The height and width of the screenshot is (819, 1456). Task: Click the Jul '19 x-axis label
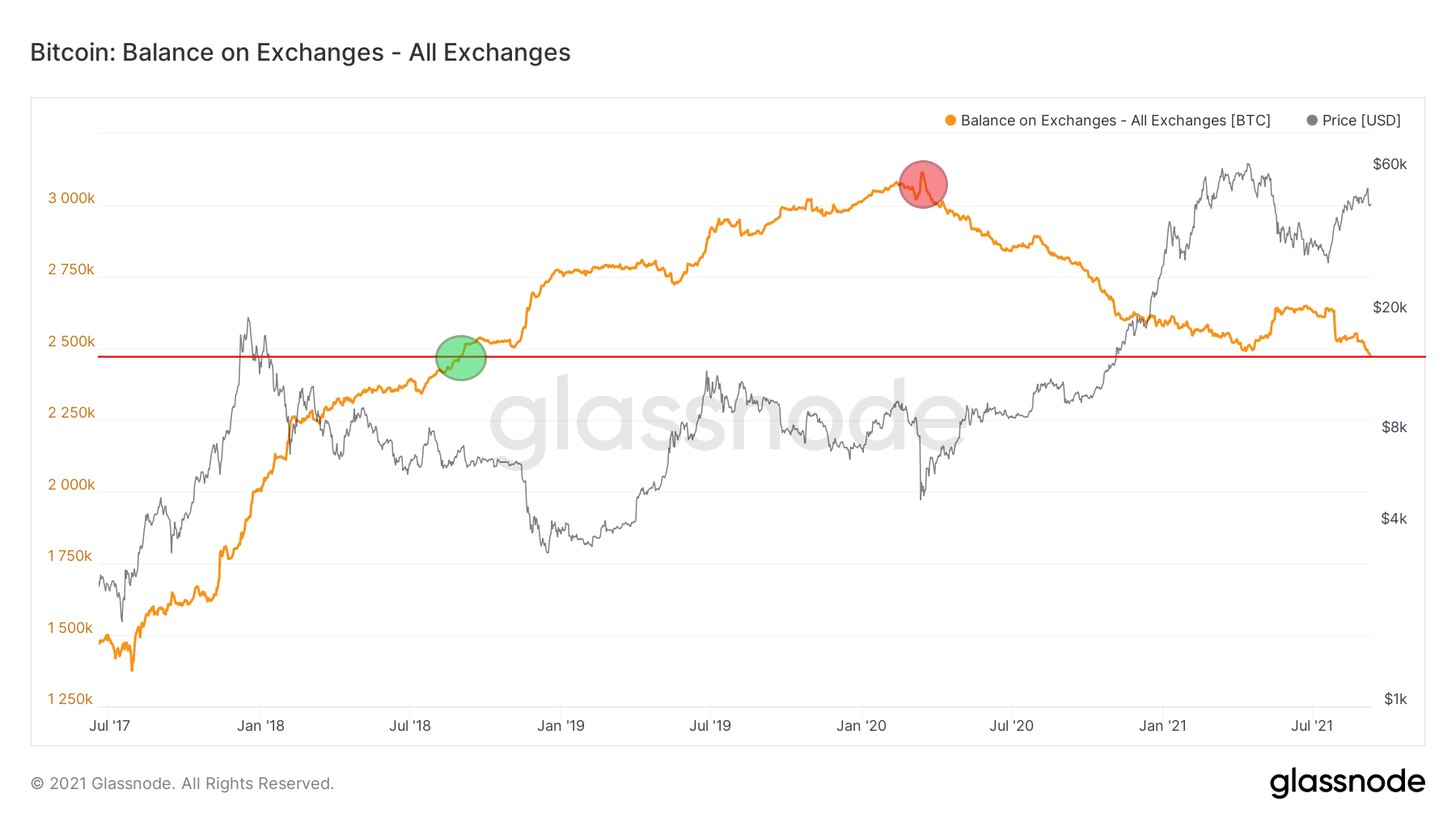point(710,726)
